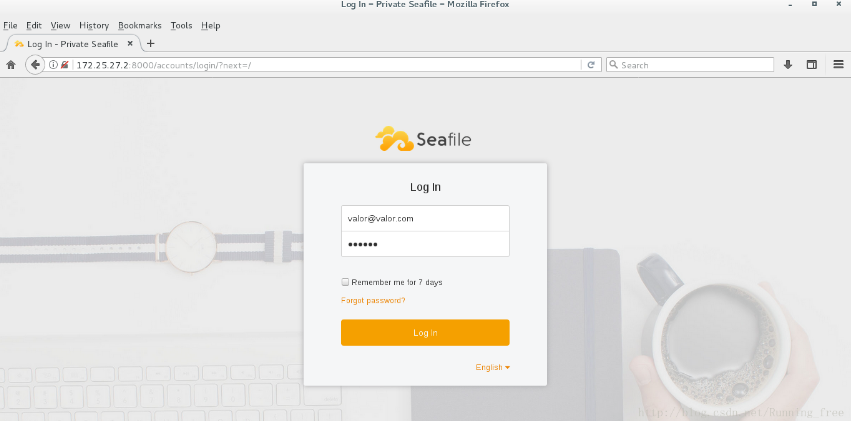Click the email field with valor@valor.com
Image resolution: width=851 pixels, height=421 pixels.
(425, 218)
